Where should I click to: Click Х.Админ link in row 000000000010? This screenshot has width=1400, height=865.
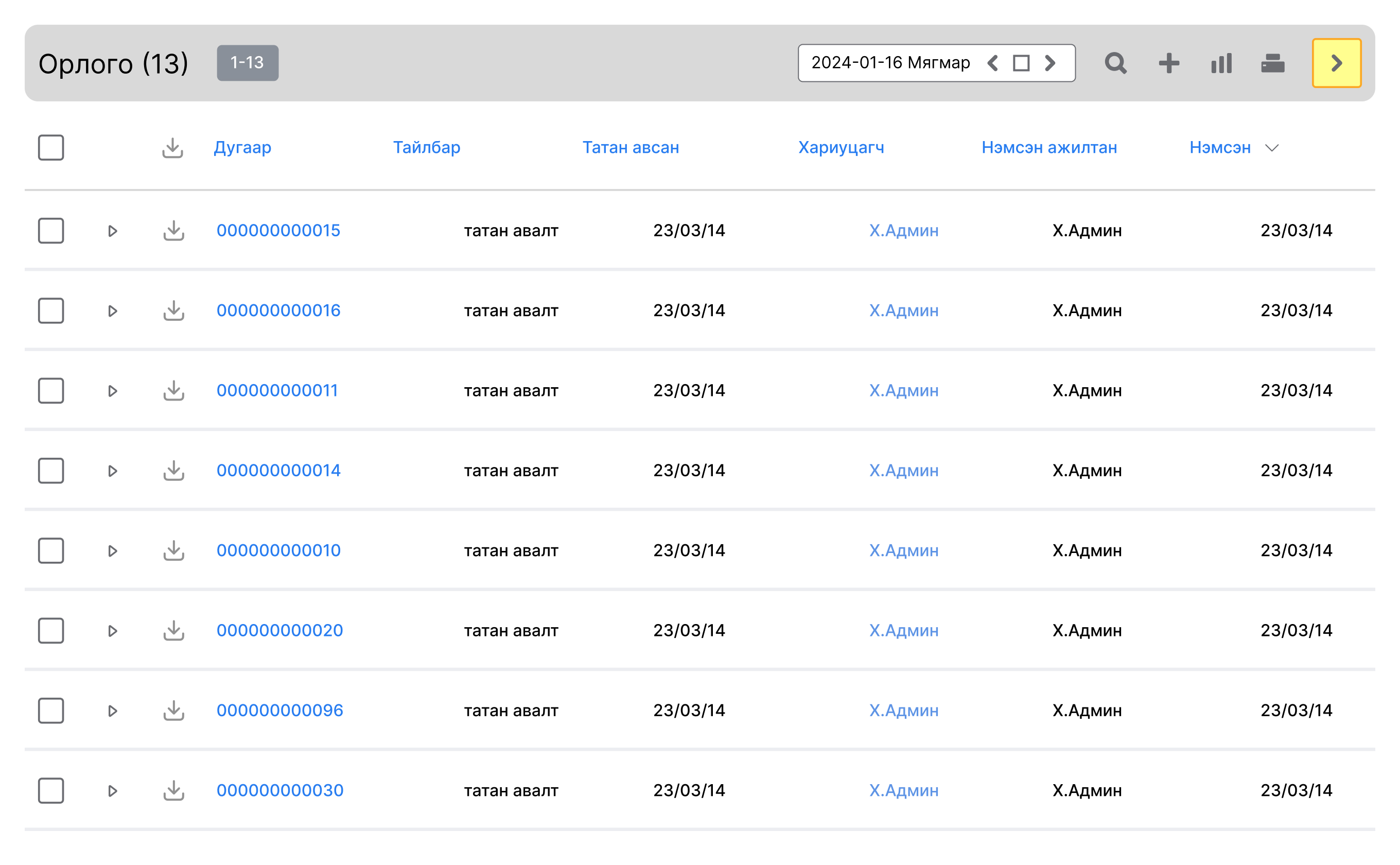904,550
